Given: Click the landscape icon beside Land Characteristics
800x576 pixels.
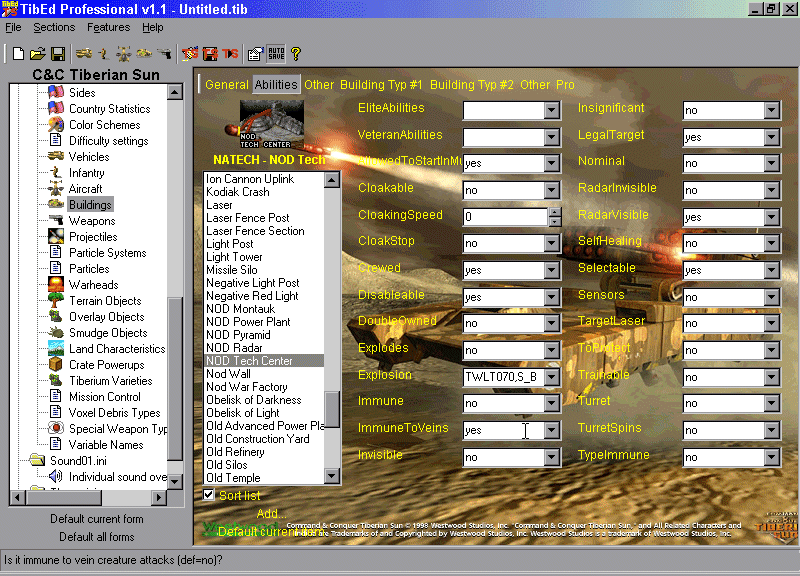Looking at the screenshot, I should tap(56, 348).
